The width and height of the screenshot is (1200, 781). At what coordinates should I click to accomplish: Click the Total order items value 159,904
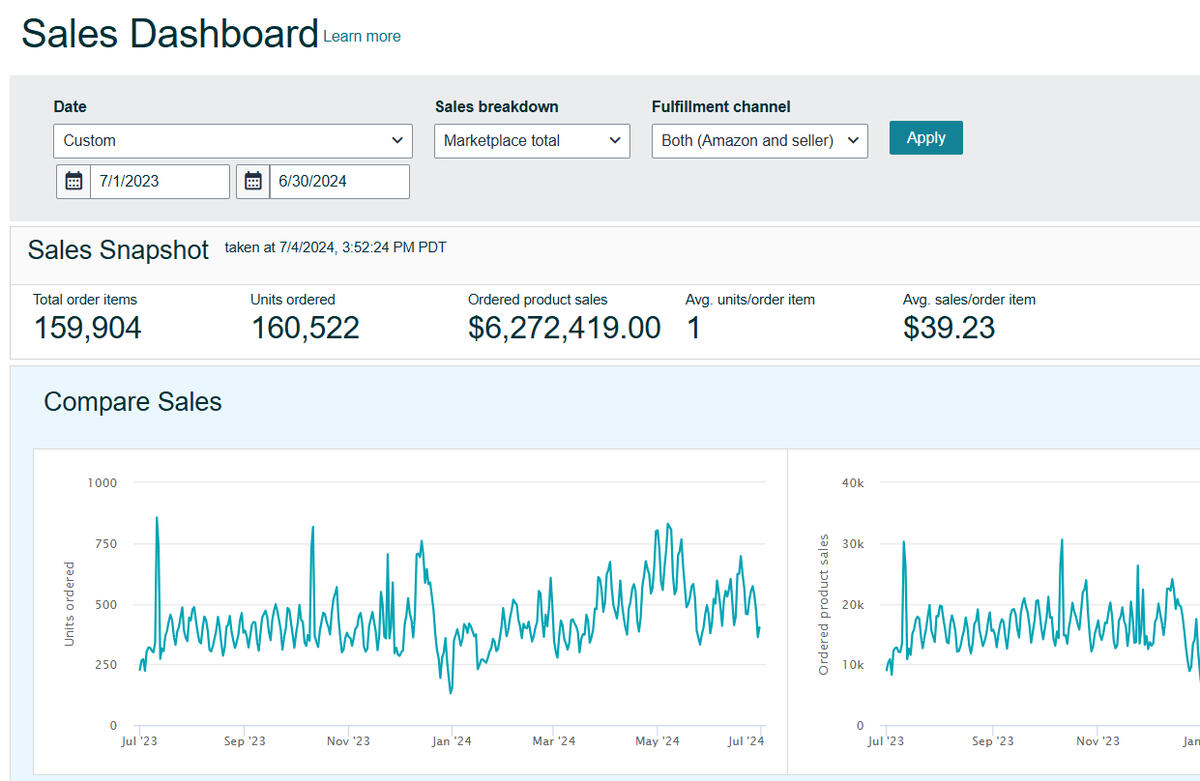[x=88, y=328]
